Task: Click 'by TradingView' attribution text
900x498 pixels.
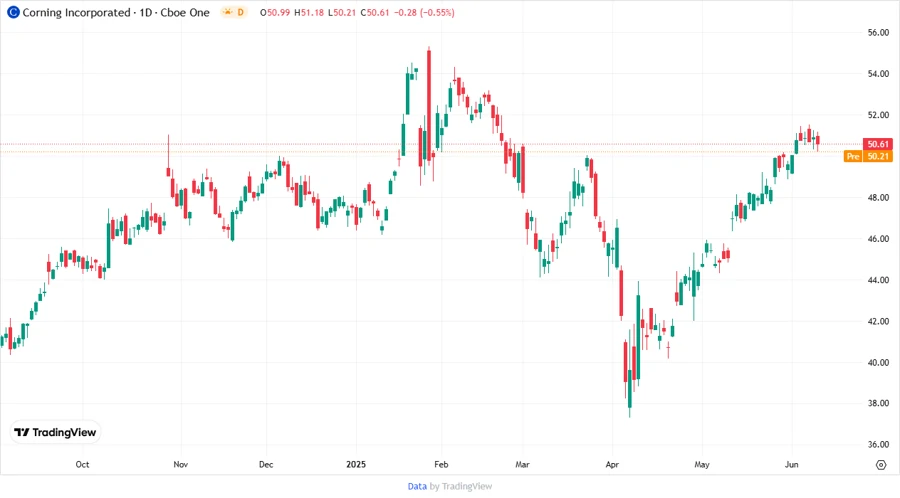Action: coord(461,487)
